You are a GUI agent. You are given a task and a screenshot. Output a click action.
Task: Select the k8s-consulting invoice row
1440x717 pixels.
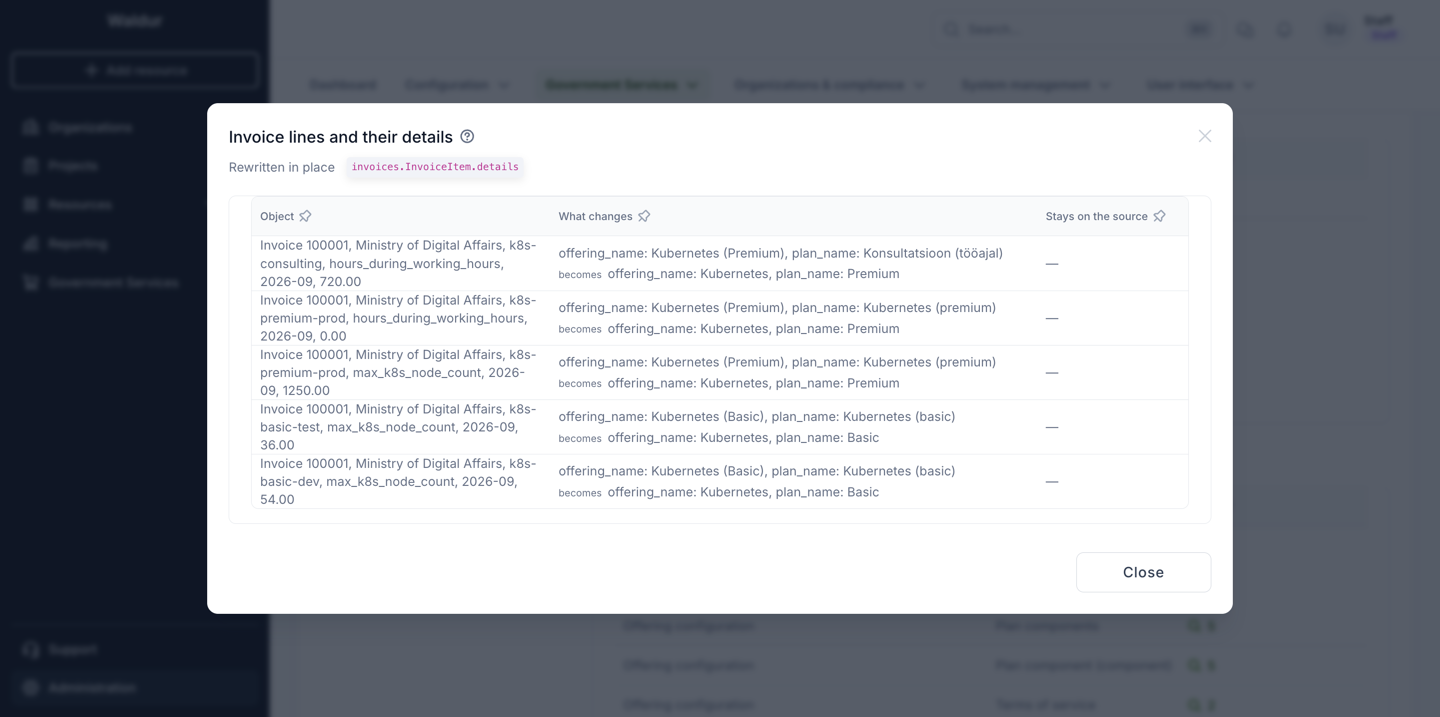point(719,263)
